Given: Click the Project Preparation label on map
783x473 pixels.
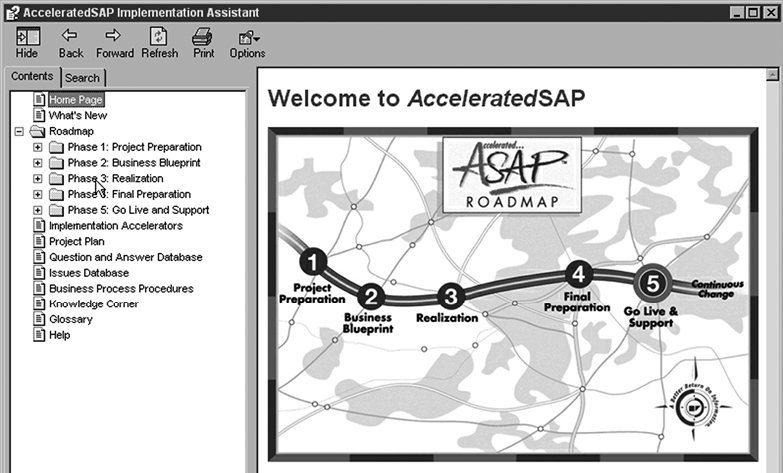Looking at the screenshot, I should coord(312,294).
